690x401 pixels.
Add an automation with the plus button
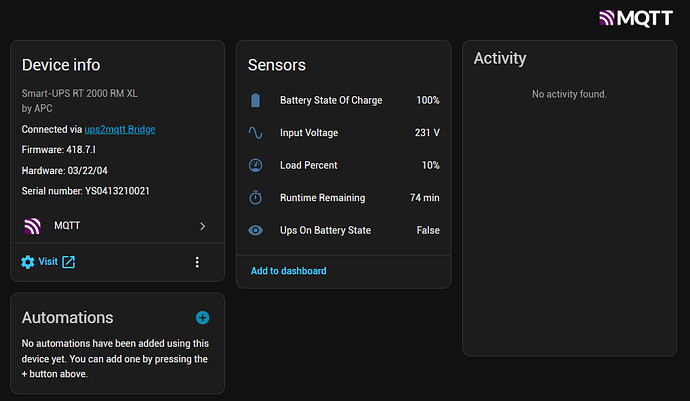(202, 317)
